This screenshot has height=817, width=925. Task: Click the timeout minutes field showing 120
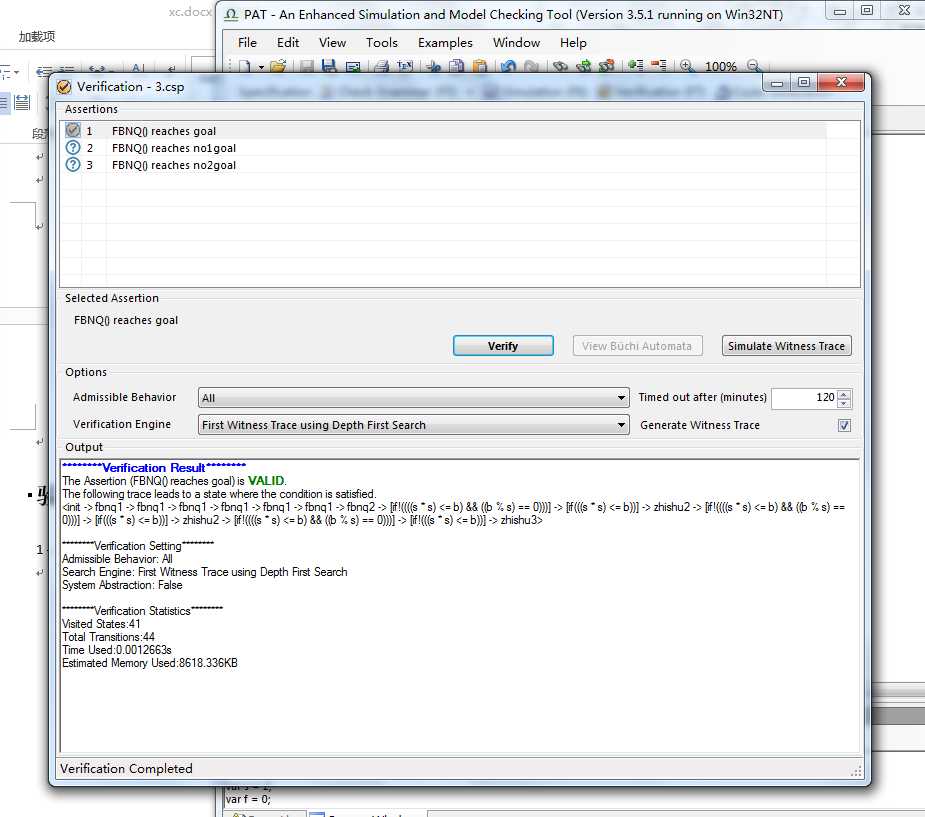coord(804,398)
